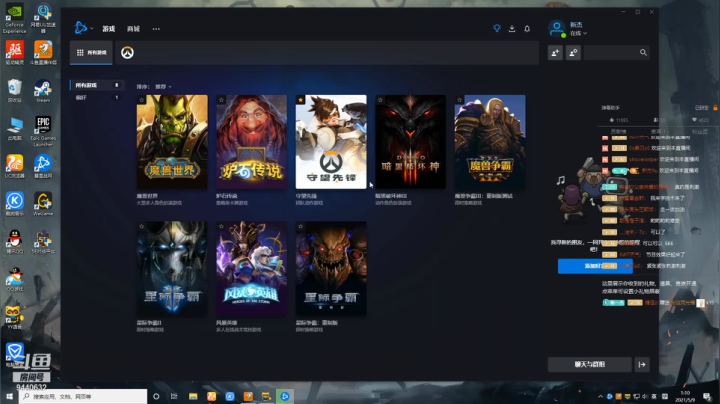
Task: Click the blue add friend button
Action: point(595,266)
